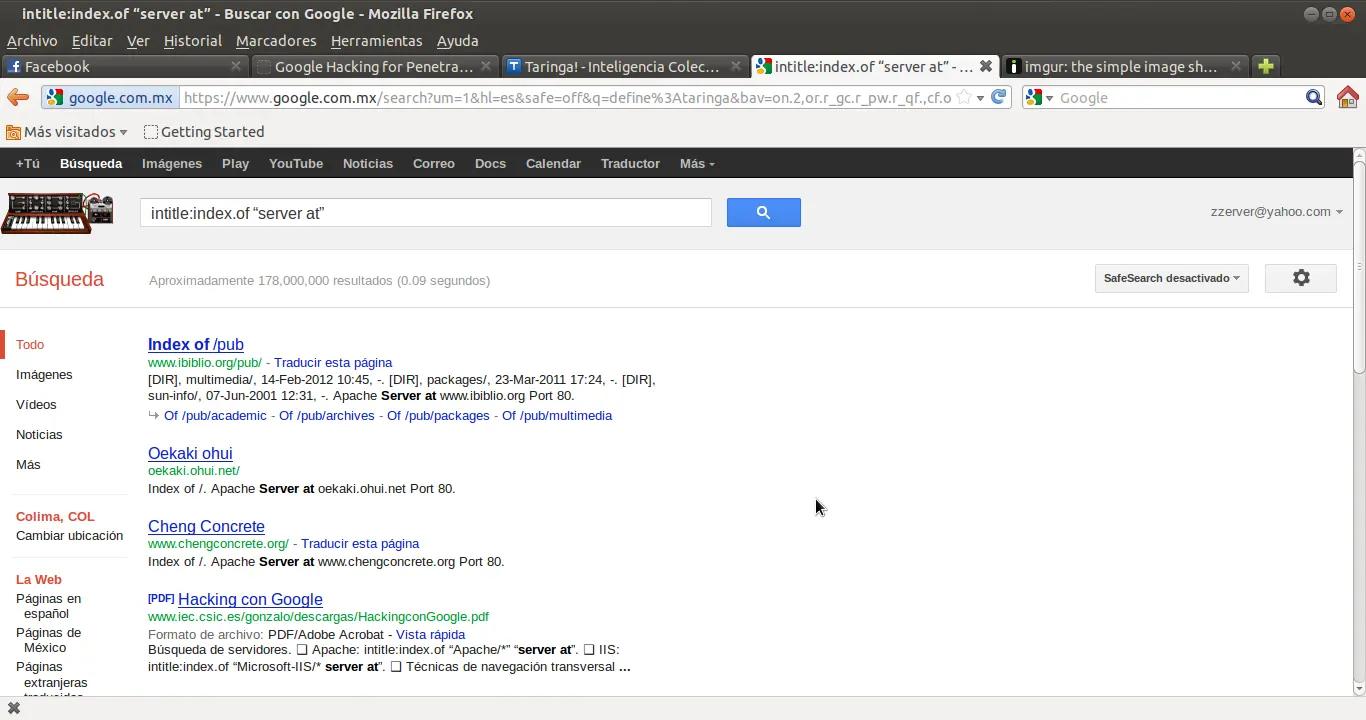
Task: Open the Ver menu
Action: [x=138, y=41]
